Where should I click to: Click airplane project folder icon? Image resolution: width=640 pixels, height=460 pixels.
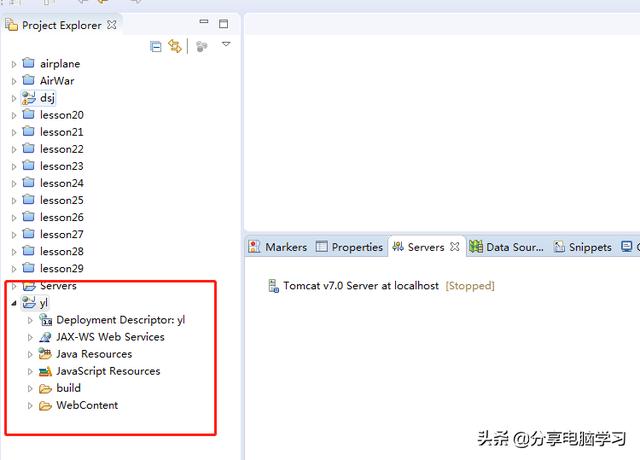28,63
